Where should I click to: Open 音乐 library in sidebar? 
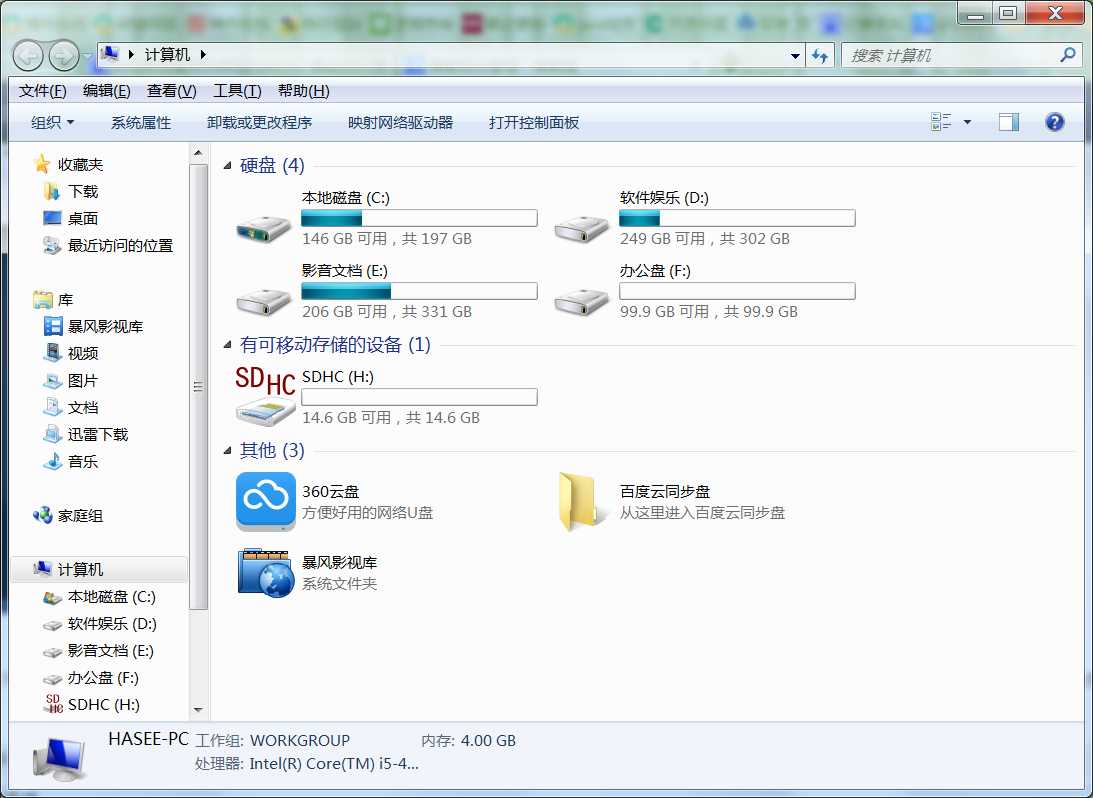(x=83, y=461)
